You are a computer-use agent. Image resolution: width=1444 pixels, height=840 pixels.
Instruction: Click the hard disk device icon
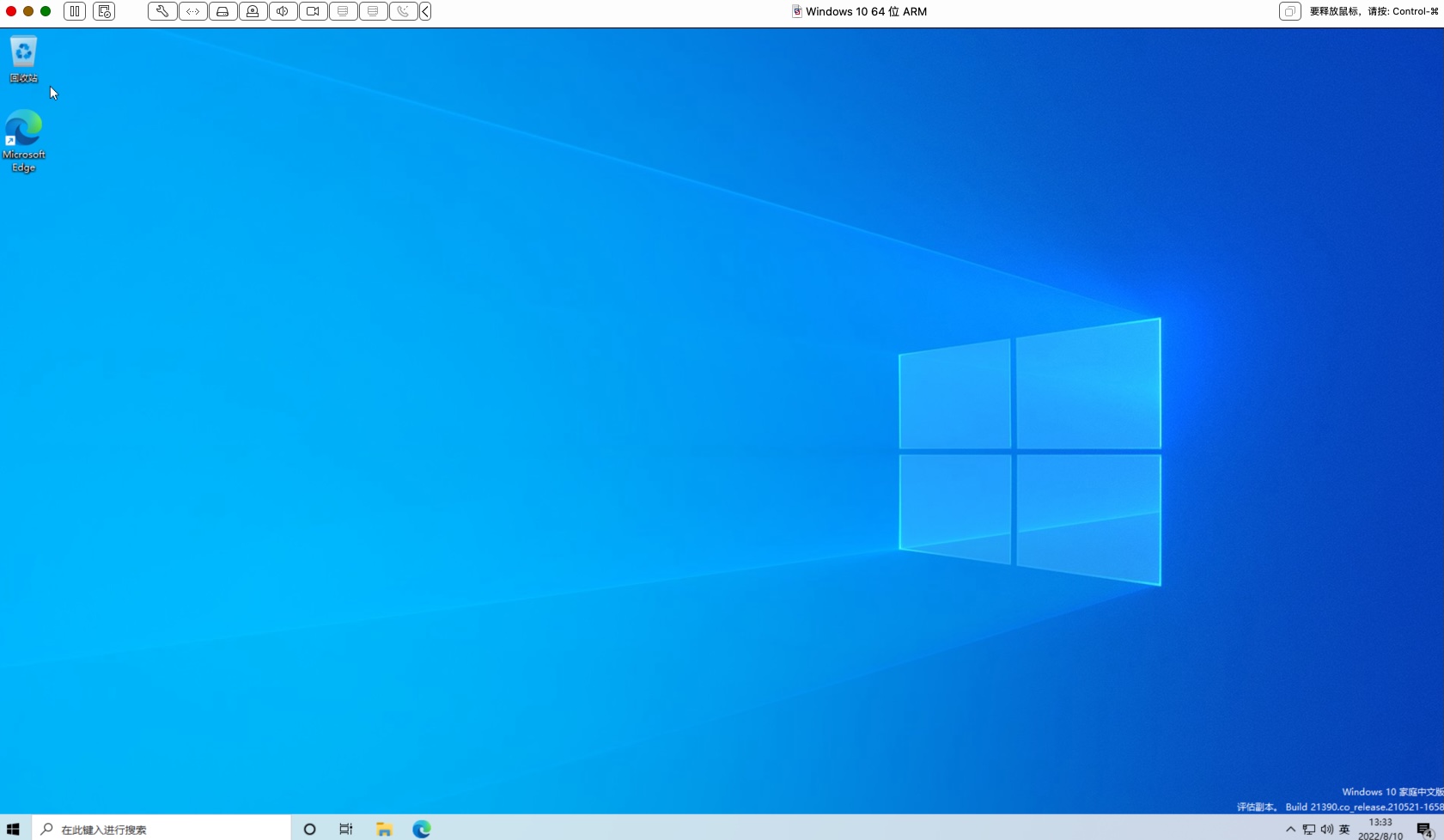click(x=222, y=11)
